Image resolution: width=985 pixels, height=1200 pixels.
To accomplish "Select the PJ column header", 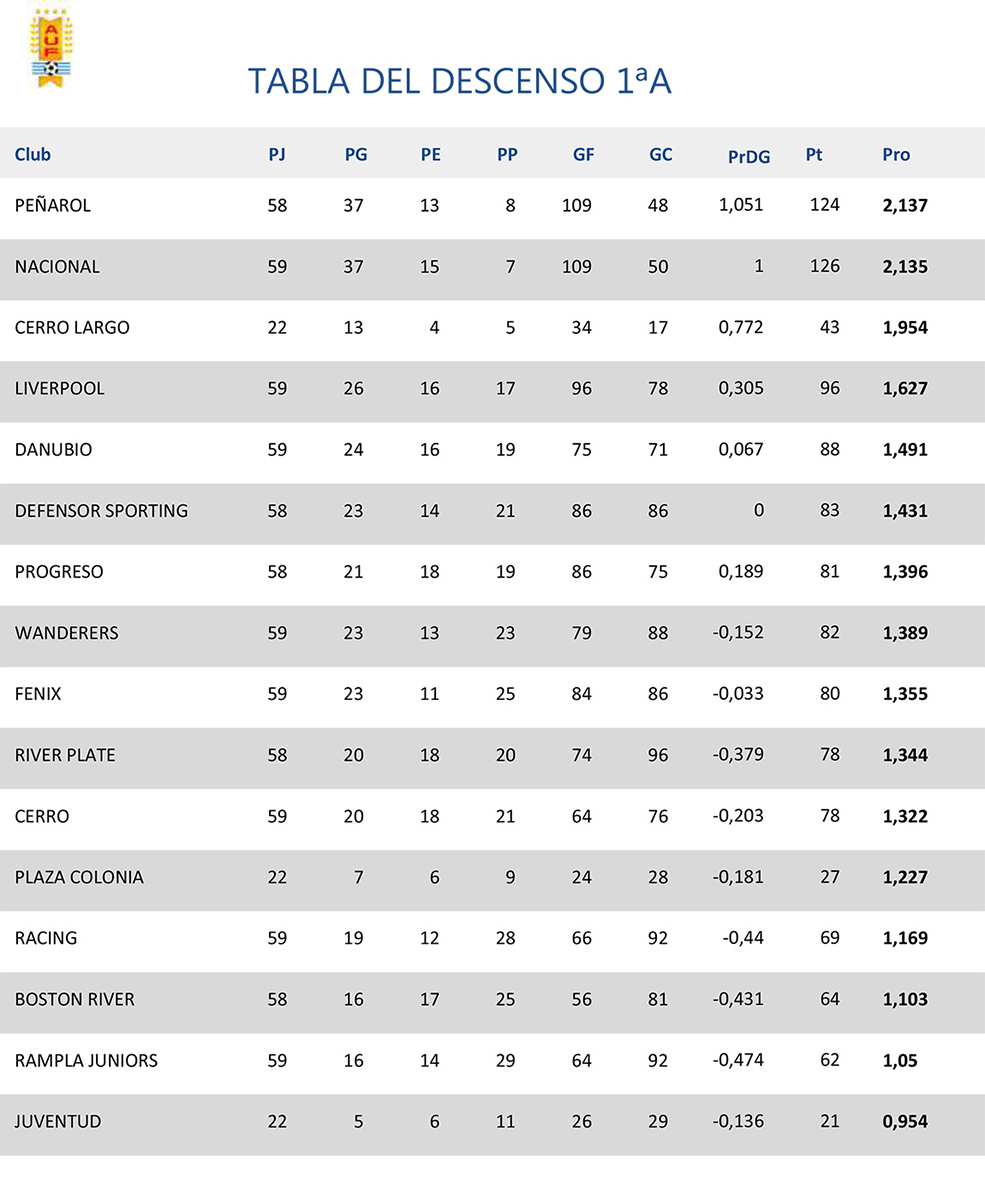I will pyautogui.click(x=277, y=155).
